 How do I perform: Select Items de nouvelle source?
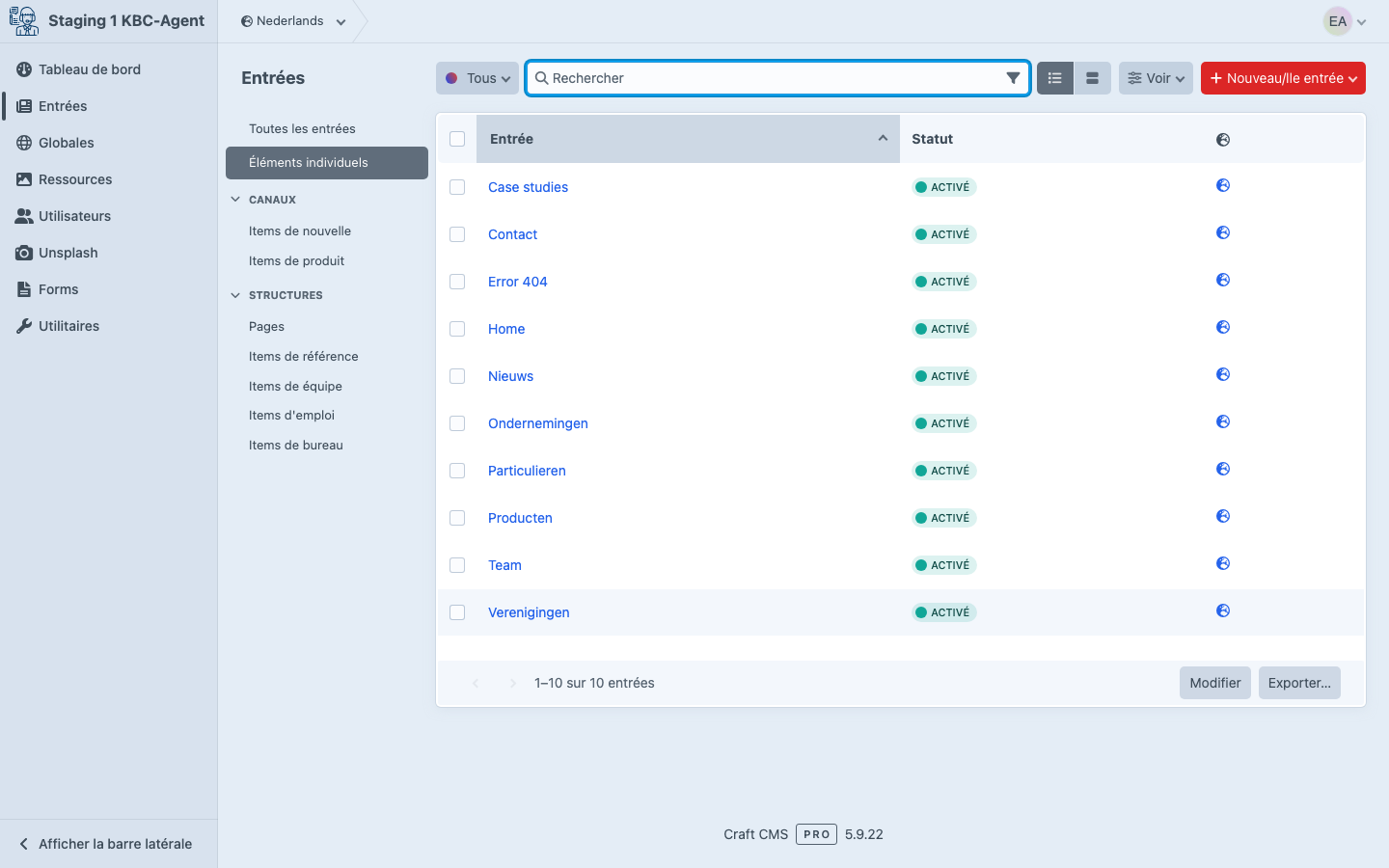coord(327,231)
